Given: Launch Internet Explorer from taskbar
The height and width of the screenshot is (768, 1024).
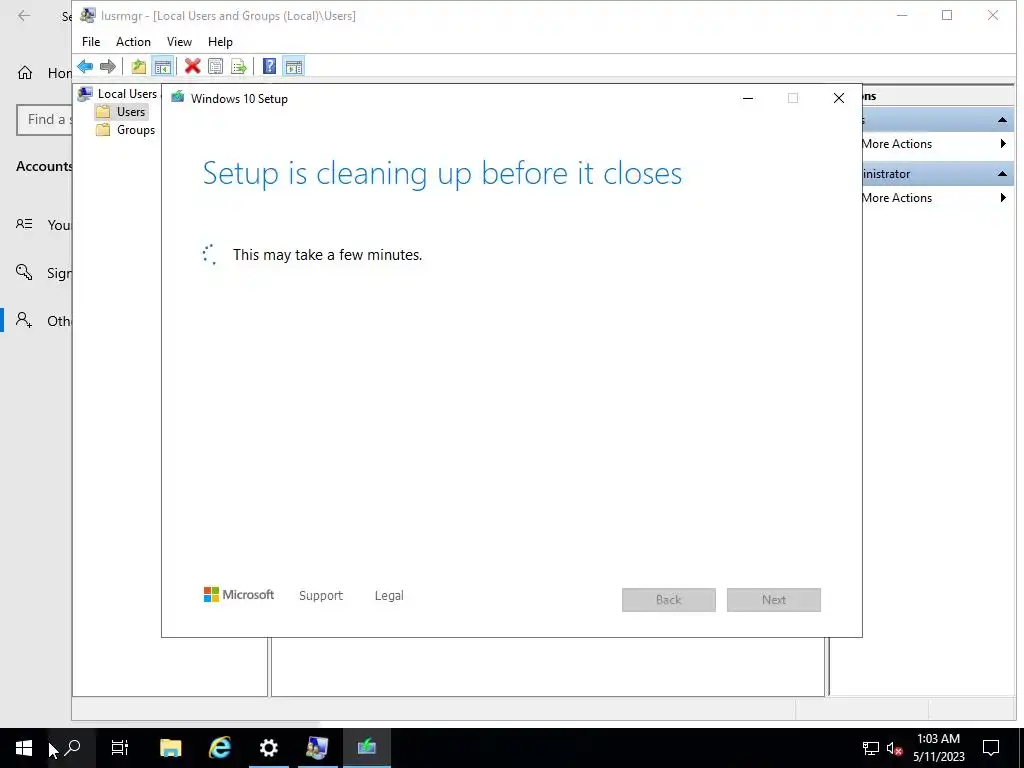Looking at the screenshot, I should (219, 748).
